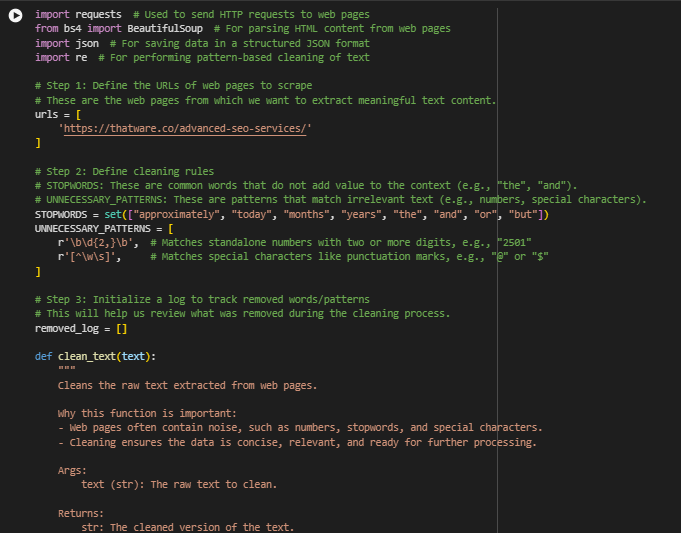Image resolution: width=681 pixels, height=533 pixels.
Task: Click the '# STOPWORDS: These are common words' comment
Action: (306, 185)
